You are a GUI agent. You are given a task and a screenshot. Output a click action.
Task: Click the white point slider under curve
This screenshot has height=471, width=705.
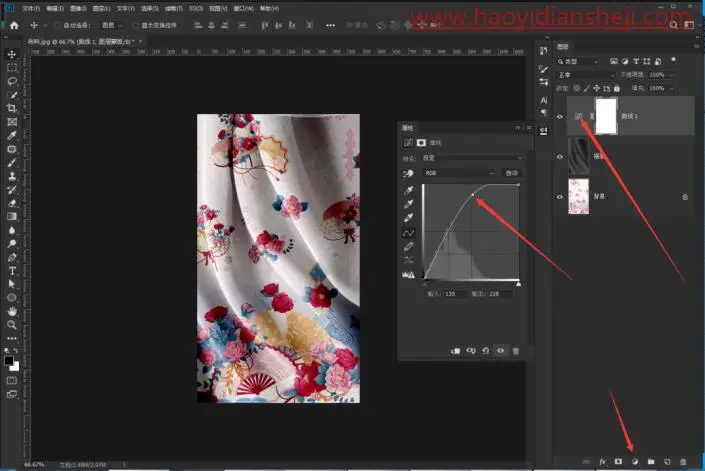(518, 284)
